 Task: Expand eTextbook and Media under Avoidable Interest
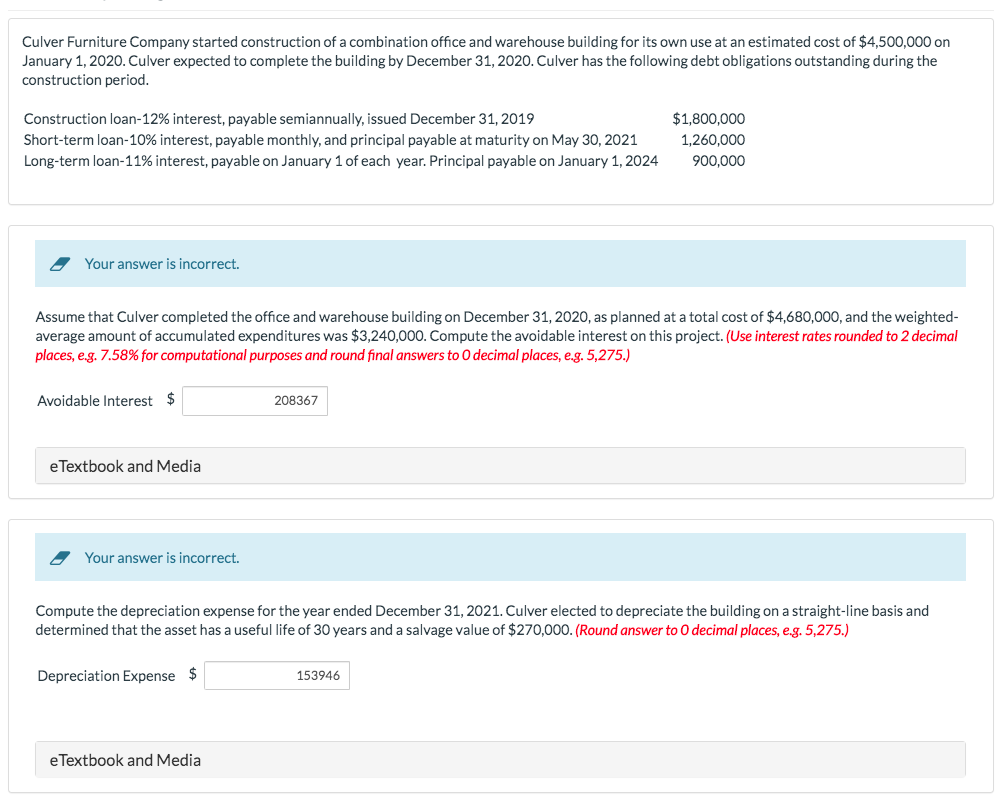500,466
